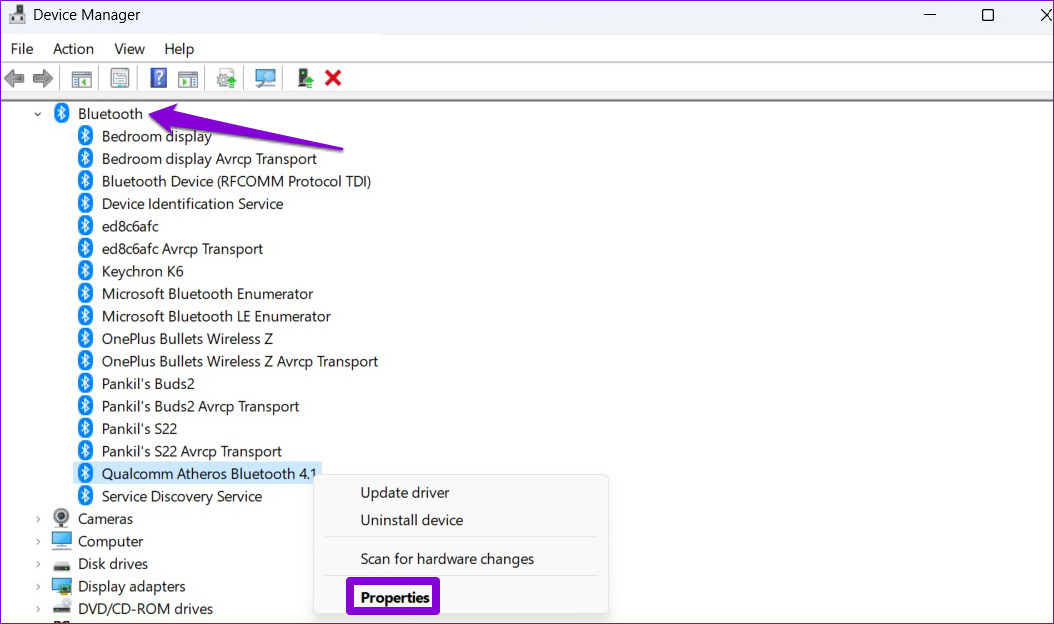Viewport: 1054px width, 624px height.
Task: Click the Computer category monitor icon
Action: tap(61, 540)
